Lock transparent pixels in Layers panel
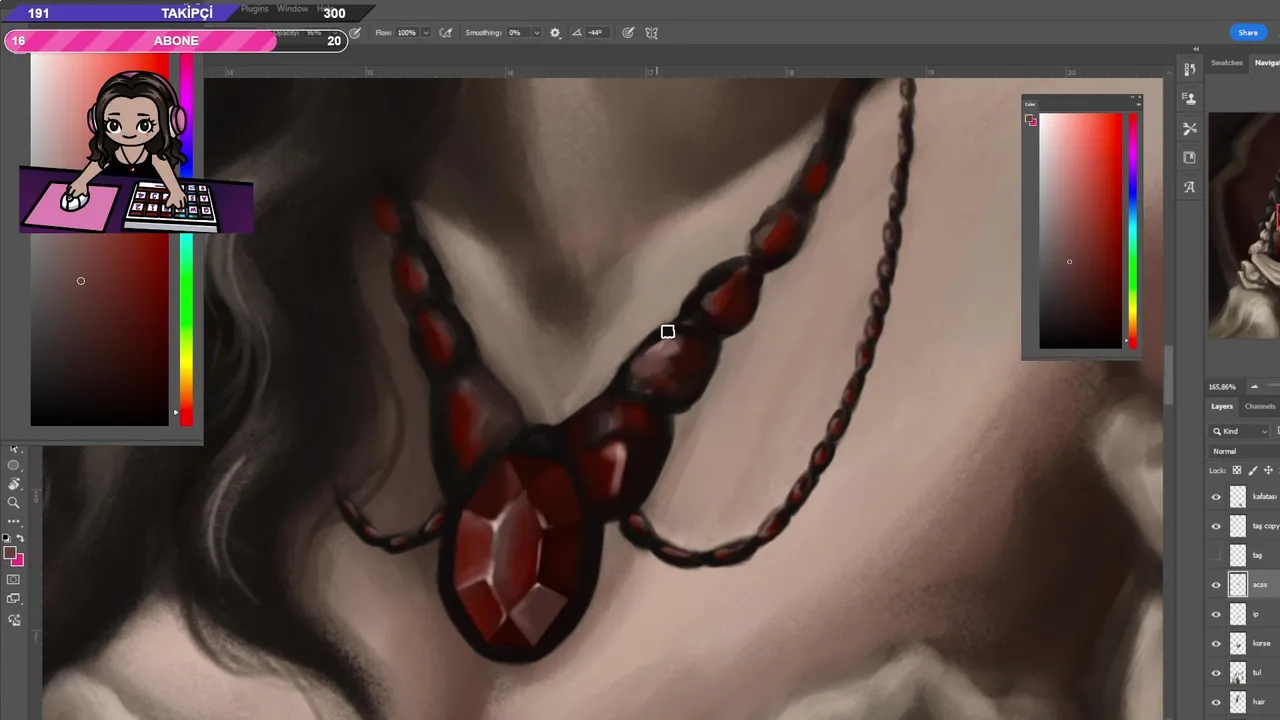 tap(1237, 470)
